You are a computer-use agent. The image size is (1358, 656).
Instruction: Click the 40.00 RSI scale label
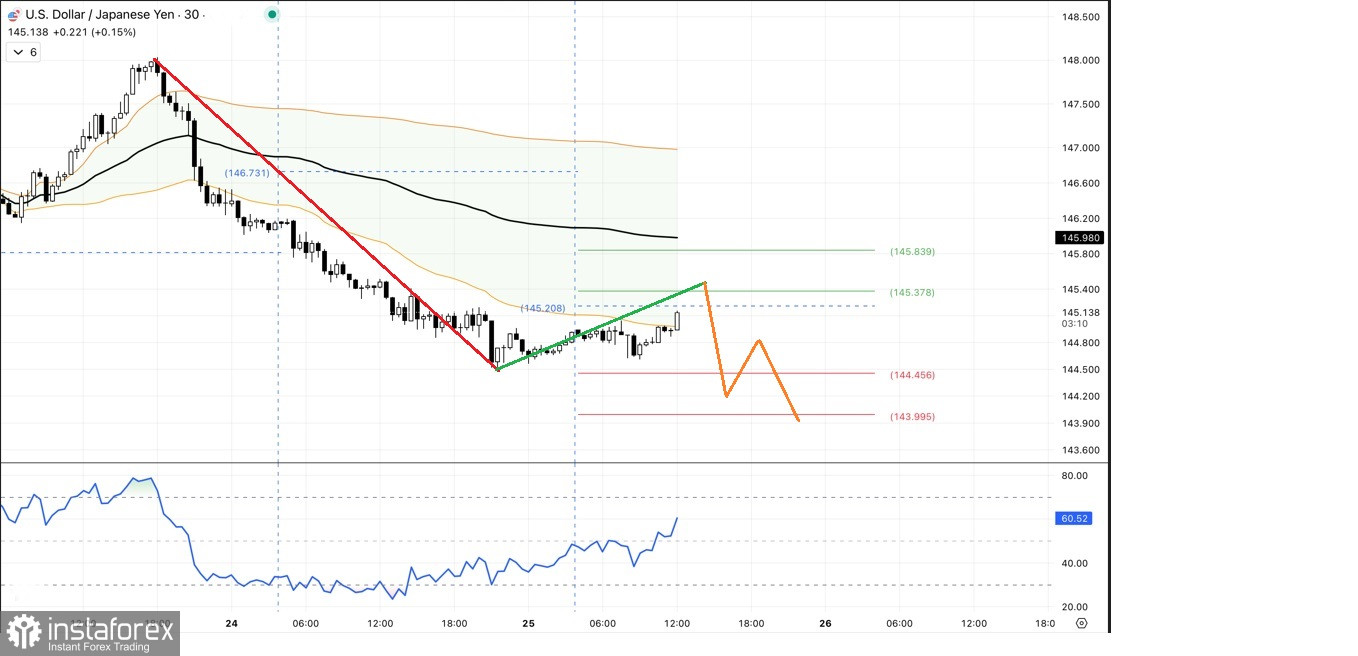(1074, 563)
